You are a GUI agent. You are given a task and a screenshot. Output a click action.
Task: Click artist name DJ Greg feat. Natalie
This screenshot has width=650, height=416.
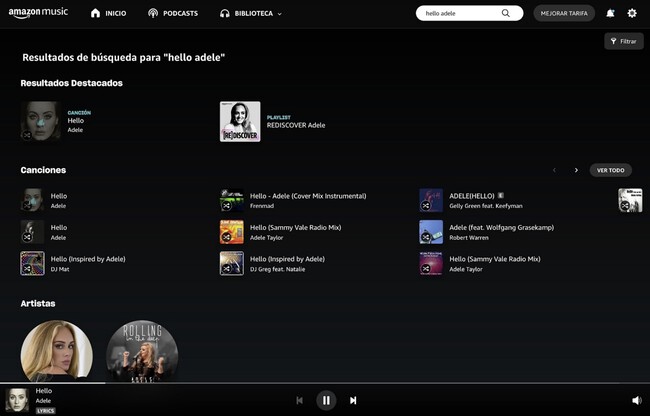click(x=277, y=269)
